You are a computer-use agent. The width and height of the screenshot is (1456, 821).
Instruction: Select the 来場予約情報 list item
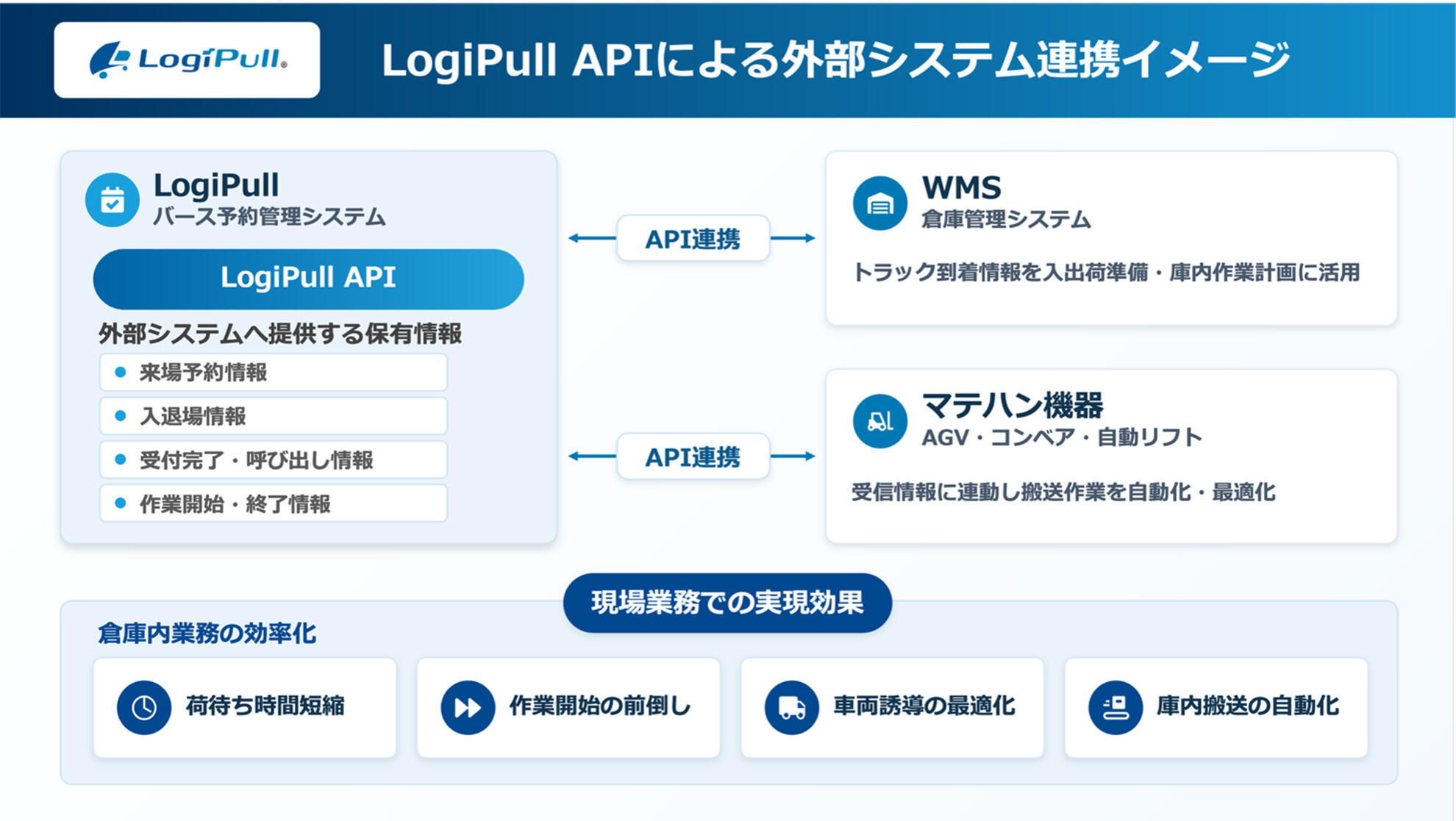tap(274, 373)
